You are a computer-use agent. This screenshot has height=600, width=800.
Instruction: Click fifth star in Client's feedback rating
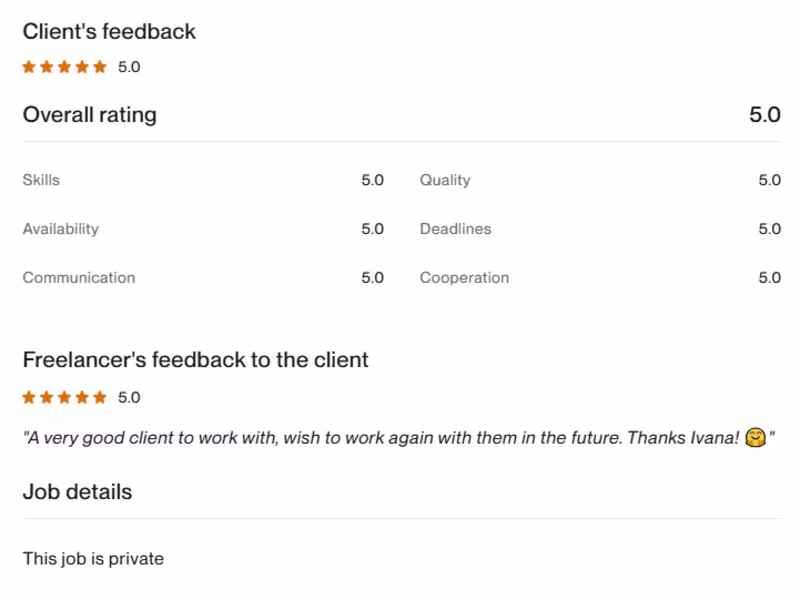(x=99, y=68)
